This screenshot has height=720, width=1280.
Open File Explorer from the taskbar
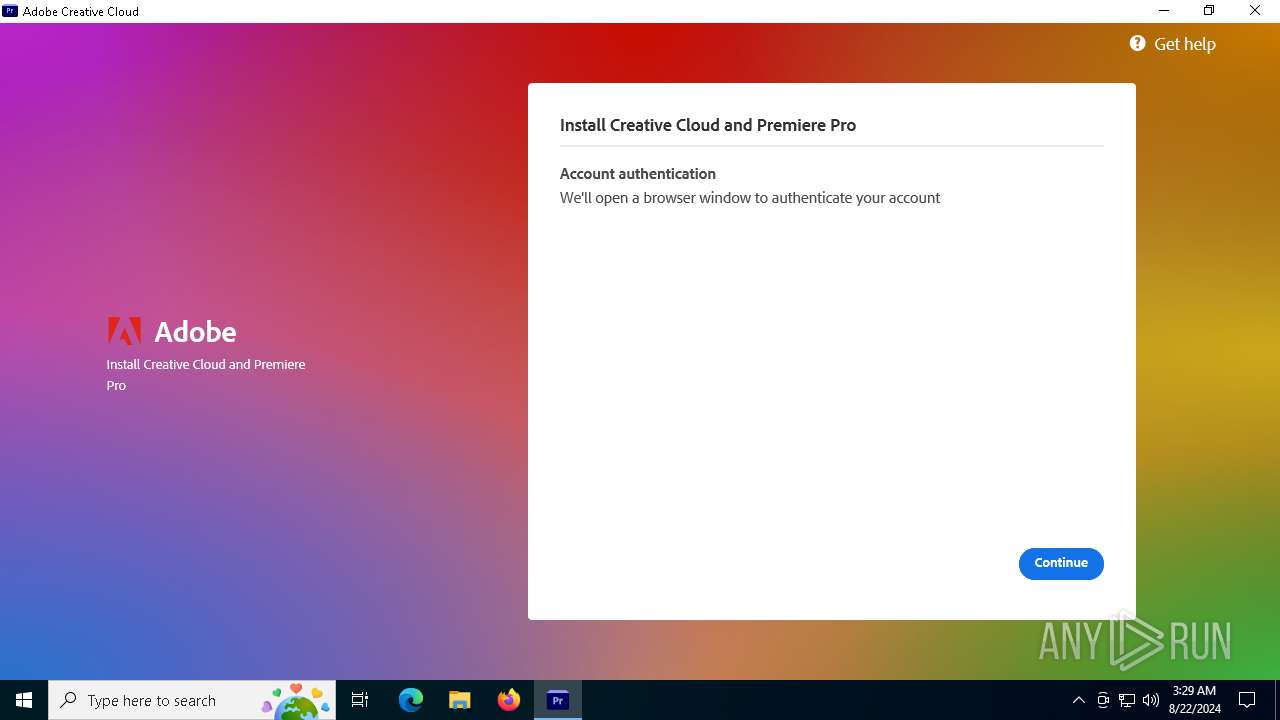460,700
